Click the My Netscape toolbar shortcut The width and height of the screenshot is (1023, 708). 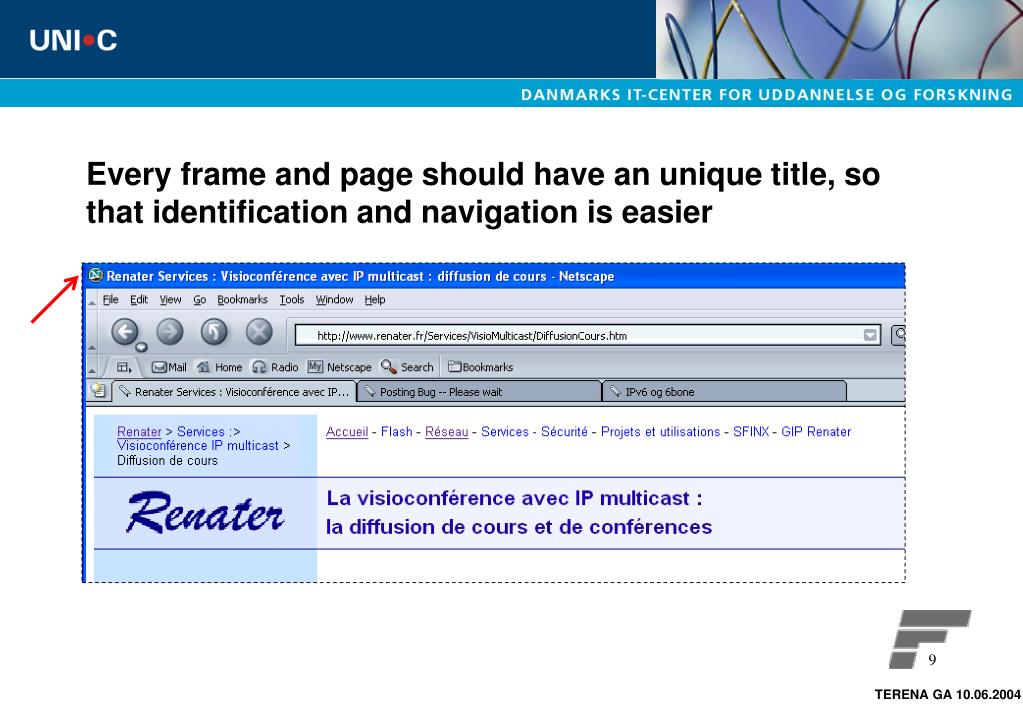[339, 367]
